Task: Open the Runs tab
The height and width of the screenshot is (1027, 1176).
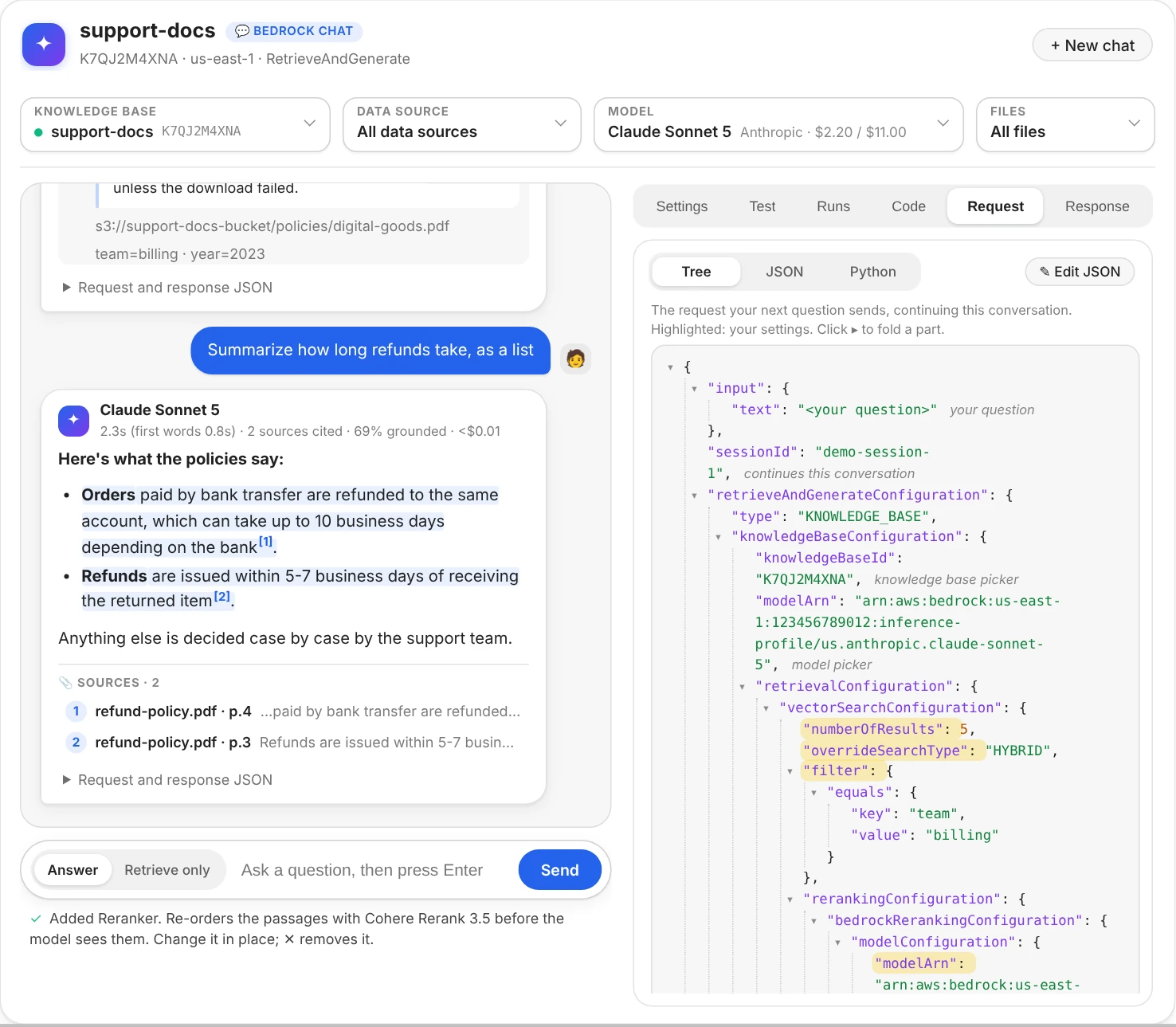Action: coord(833,206)
